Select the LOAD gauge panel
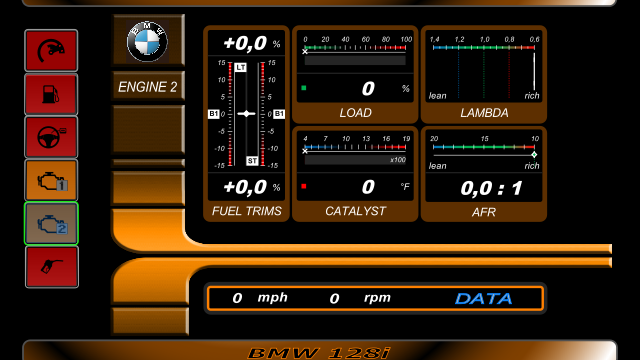This screenshot has height=360, width=640. pos(355,74)
